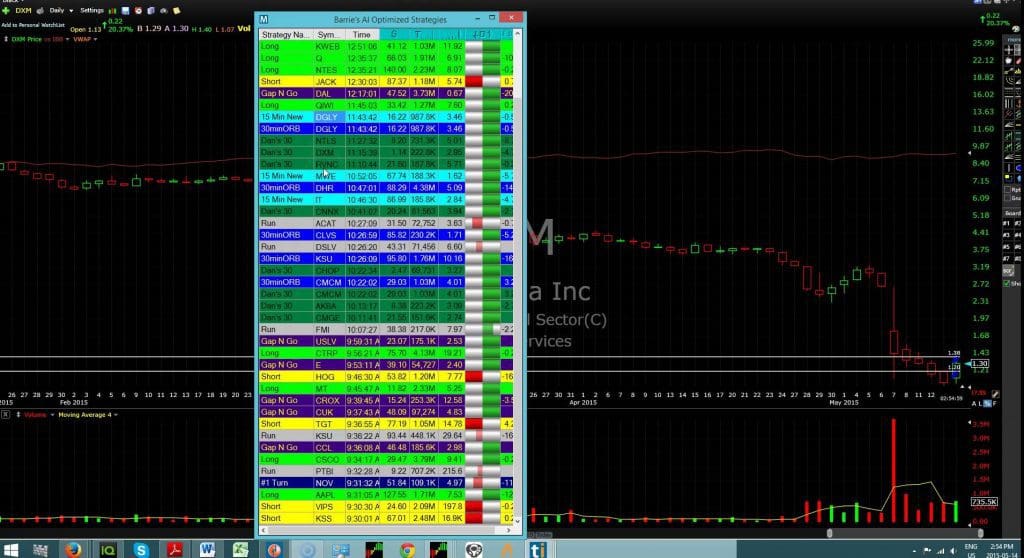
Task: Select the 30minORB DHR row
Action: (x=386, y=188)
